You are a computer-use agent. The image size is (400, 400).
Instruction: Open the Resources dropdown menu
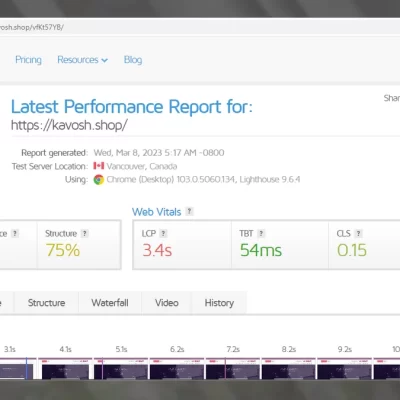click(x=82, y=60)
